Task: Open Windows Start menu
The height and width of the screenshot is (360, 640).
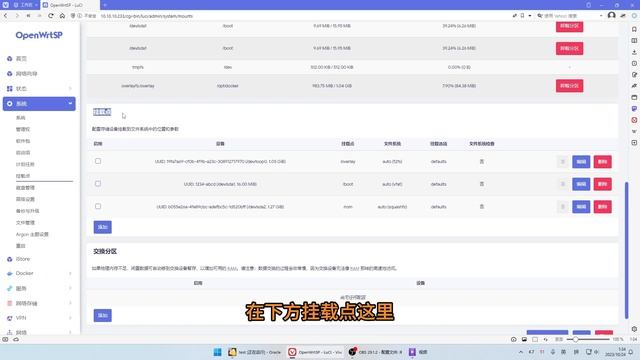Action: 217,352
